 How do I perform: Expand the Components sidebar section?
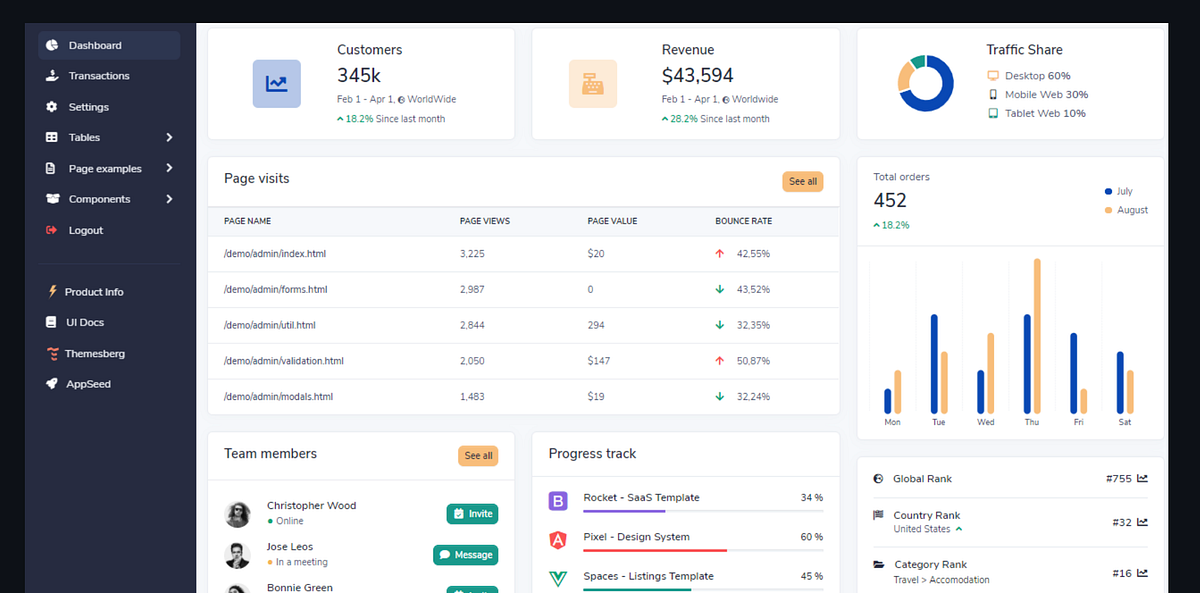(x=100, y=199)
